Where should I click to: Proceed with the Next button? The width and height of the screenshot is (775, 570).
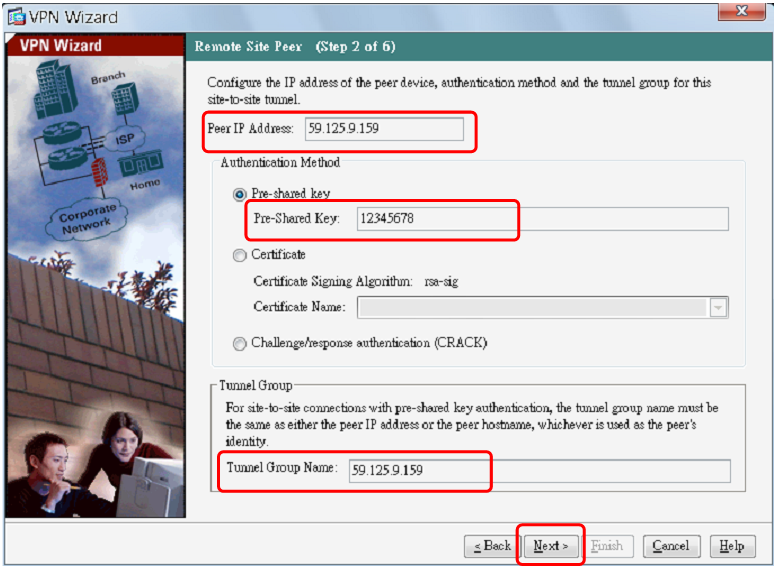tap(551, 546)
